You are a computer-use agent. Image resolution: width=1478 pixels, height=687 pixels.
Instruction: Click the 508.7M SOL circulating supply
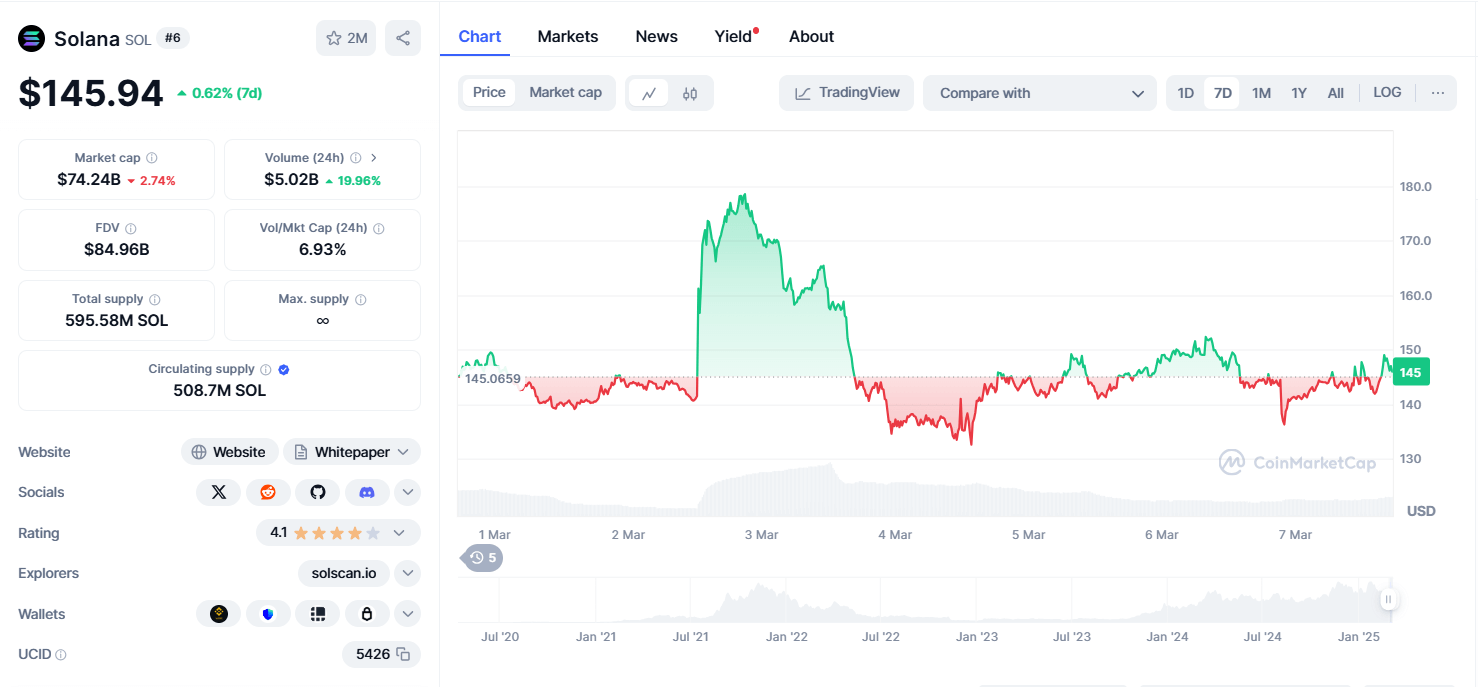tap(220, 390)
